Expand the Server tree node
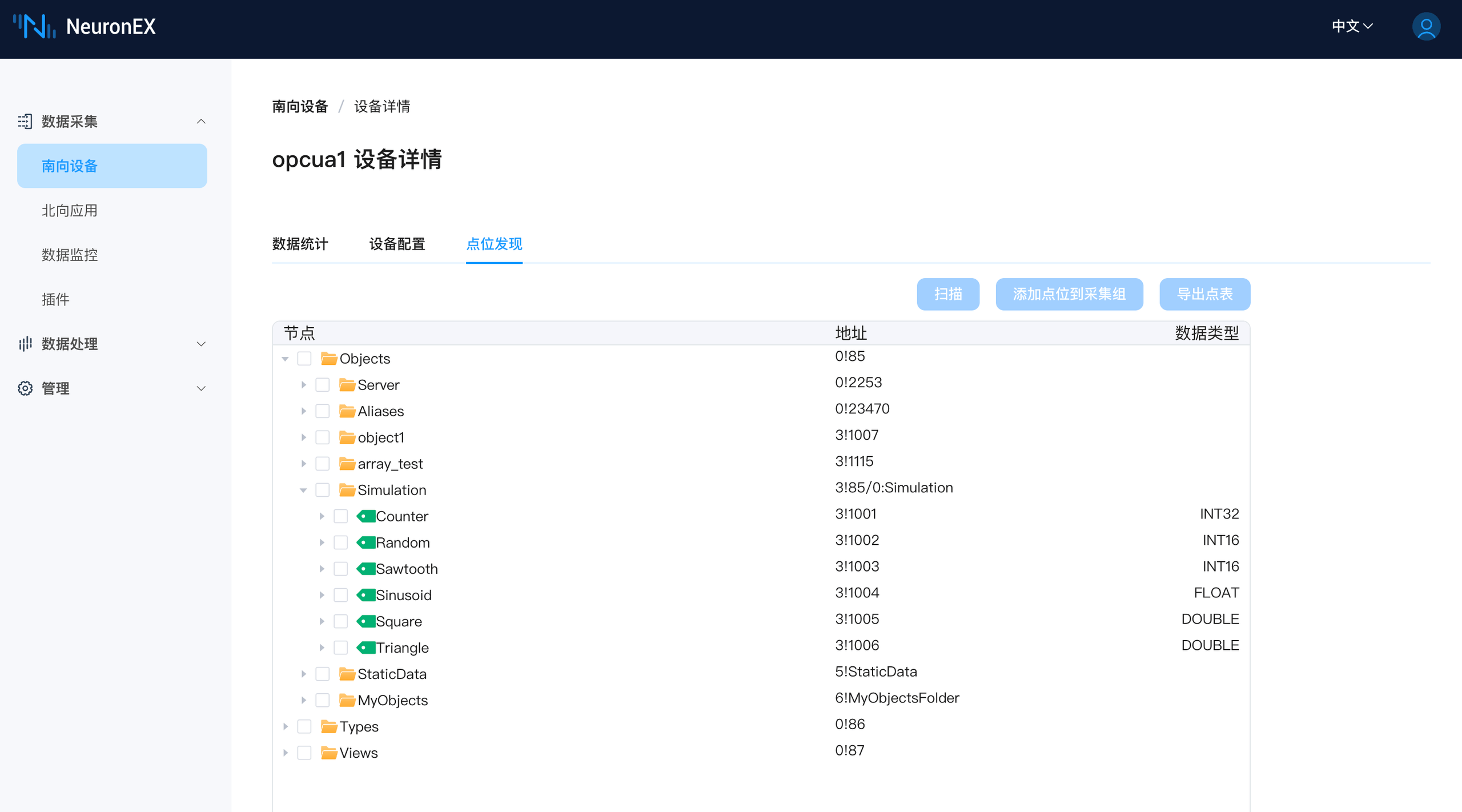1462x812 pixels. click(x=303, y=384)
